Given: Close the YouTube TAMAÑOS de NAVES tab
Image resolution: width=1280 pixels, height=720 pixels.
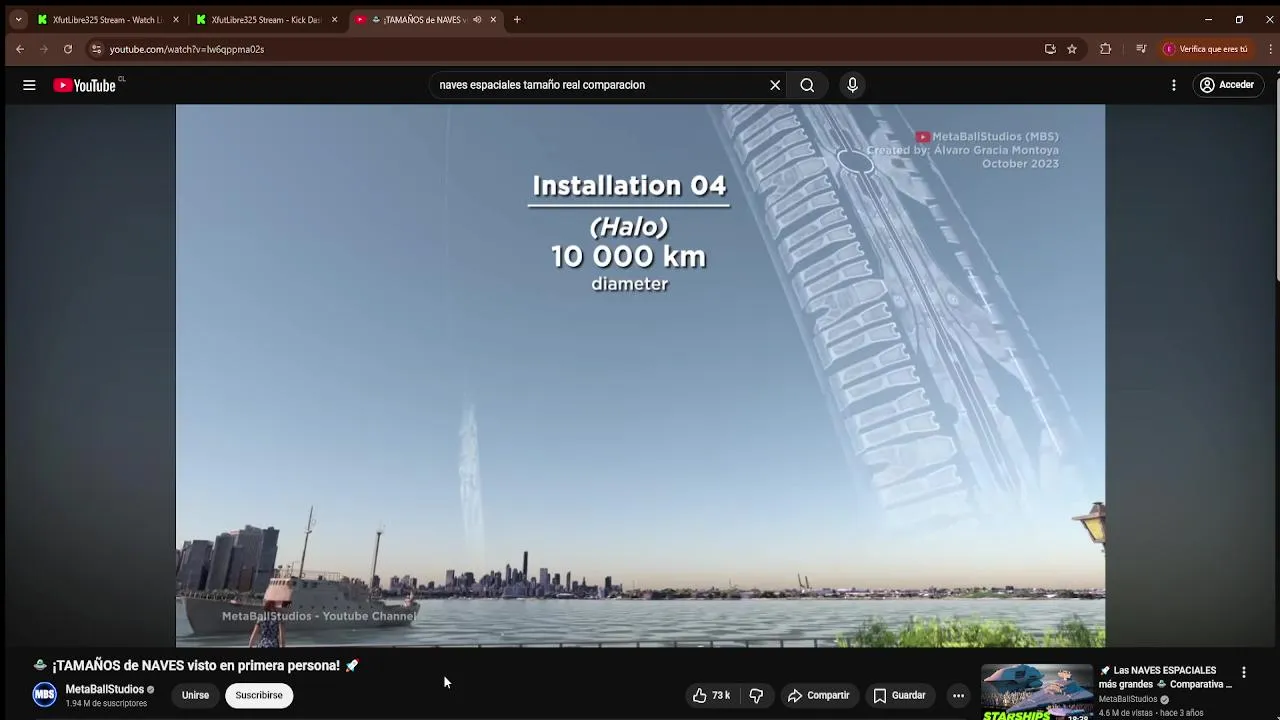Looking at the screenshot, I should pyautogui.click(x=493, y=19).
